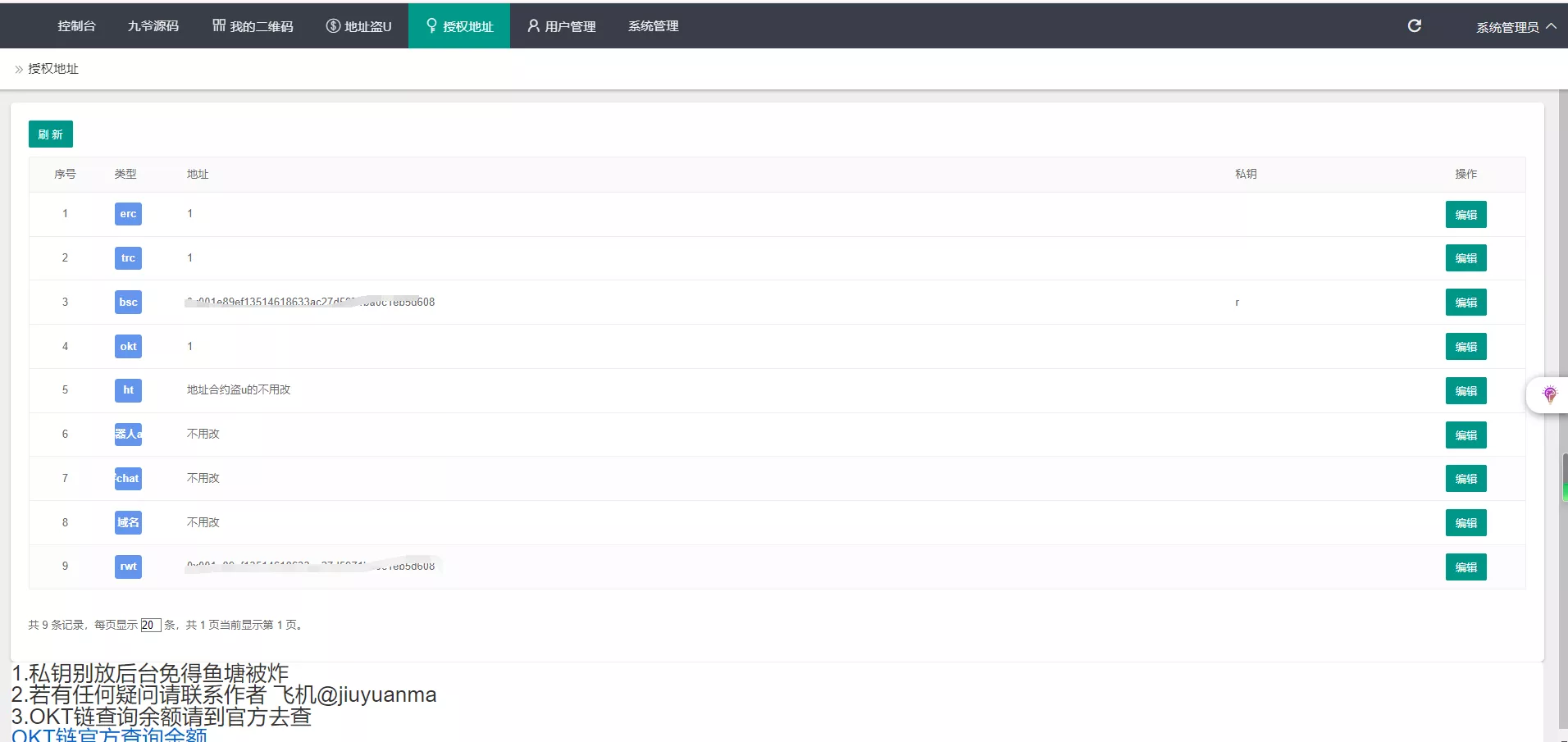Image resolution: width=1568 pixels, height=742 pixels.
Task: Click the QR code icon for 我的二维码
Action: 219,25
